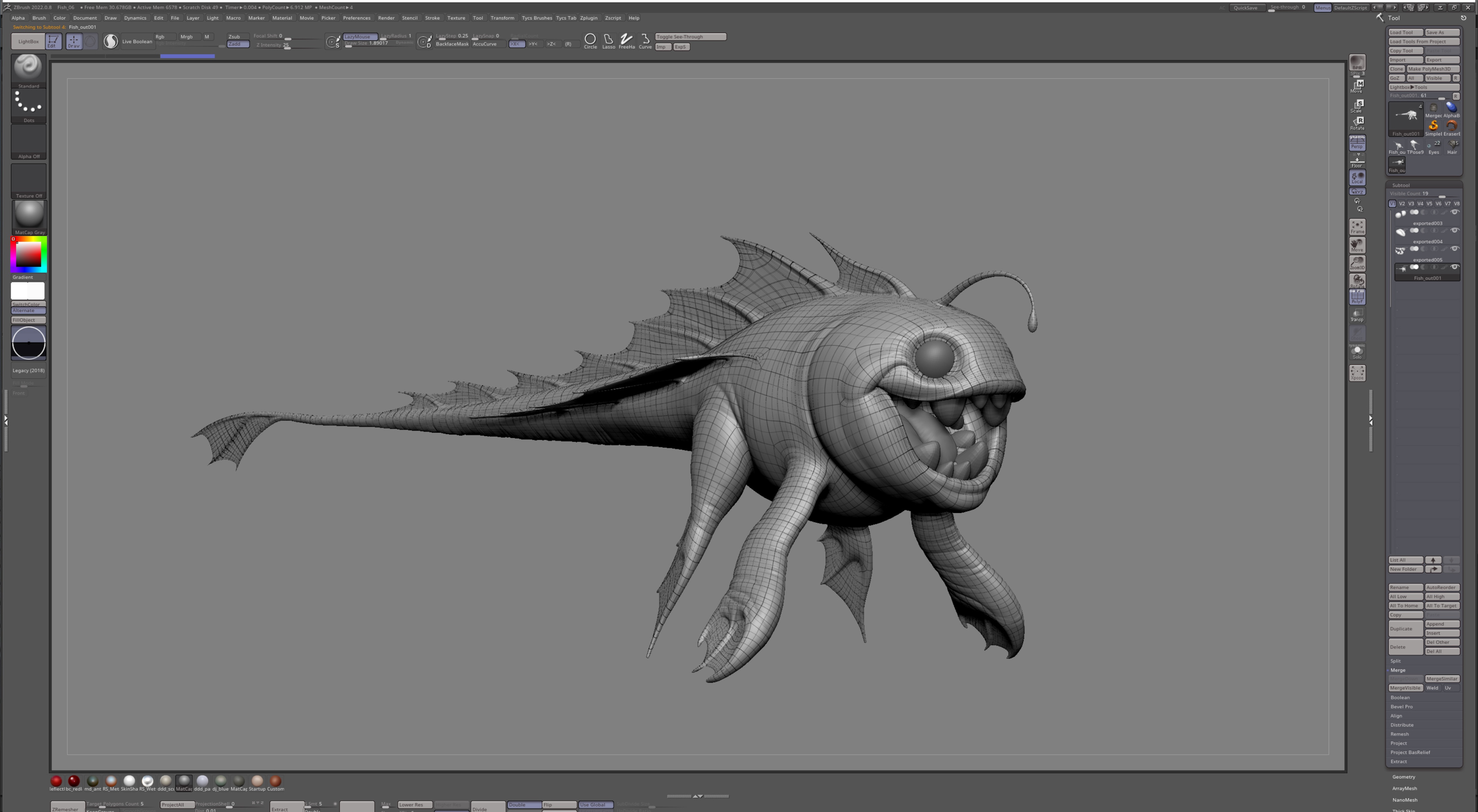Enable Zsub mode

pyautogui.click(x=238, y=36)
